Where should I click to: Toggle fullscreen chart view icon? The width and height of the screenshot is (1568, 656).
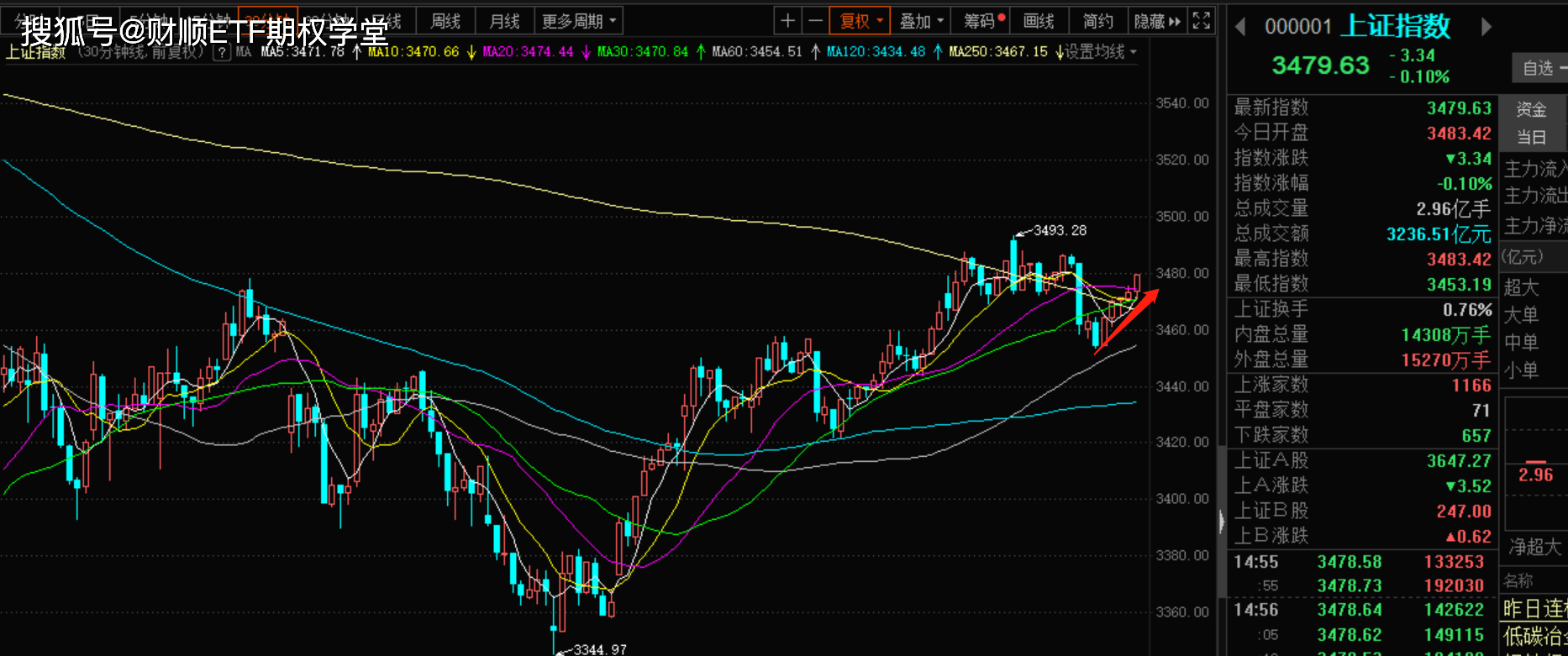coord(1202,21)
